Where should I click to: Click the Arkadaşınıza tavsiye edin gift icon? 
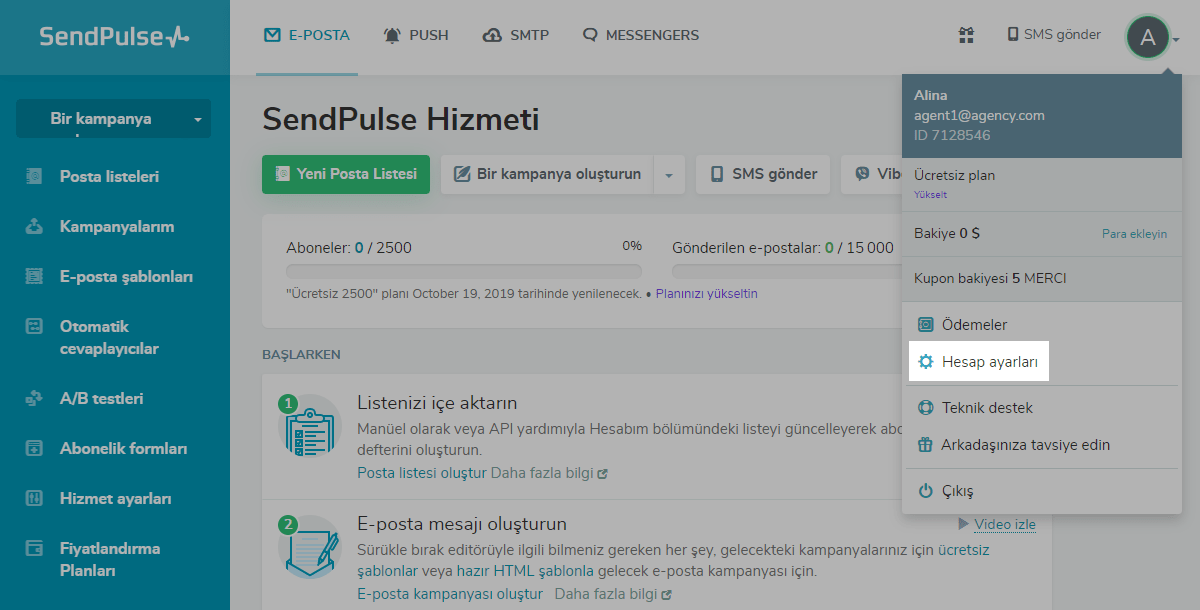pyautogui.click(x=926, y=445)
